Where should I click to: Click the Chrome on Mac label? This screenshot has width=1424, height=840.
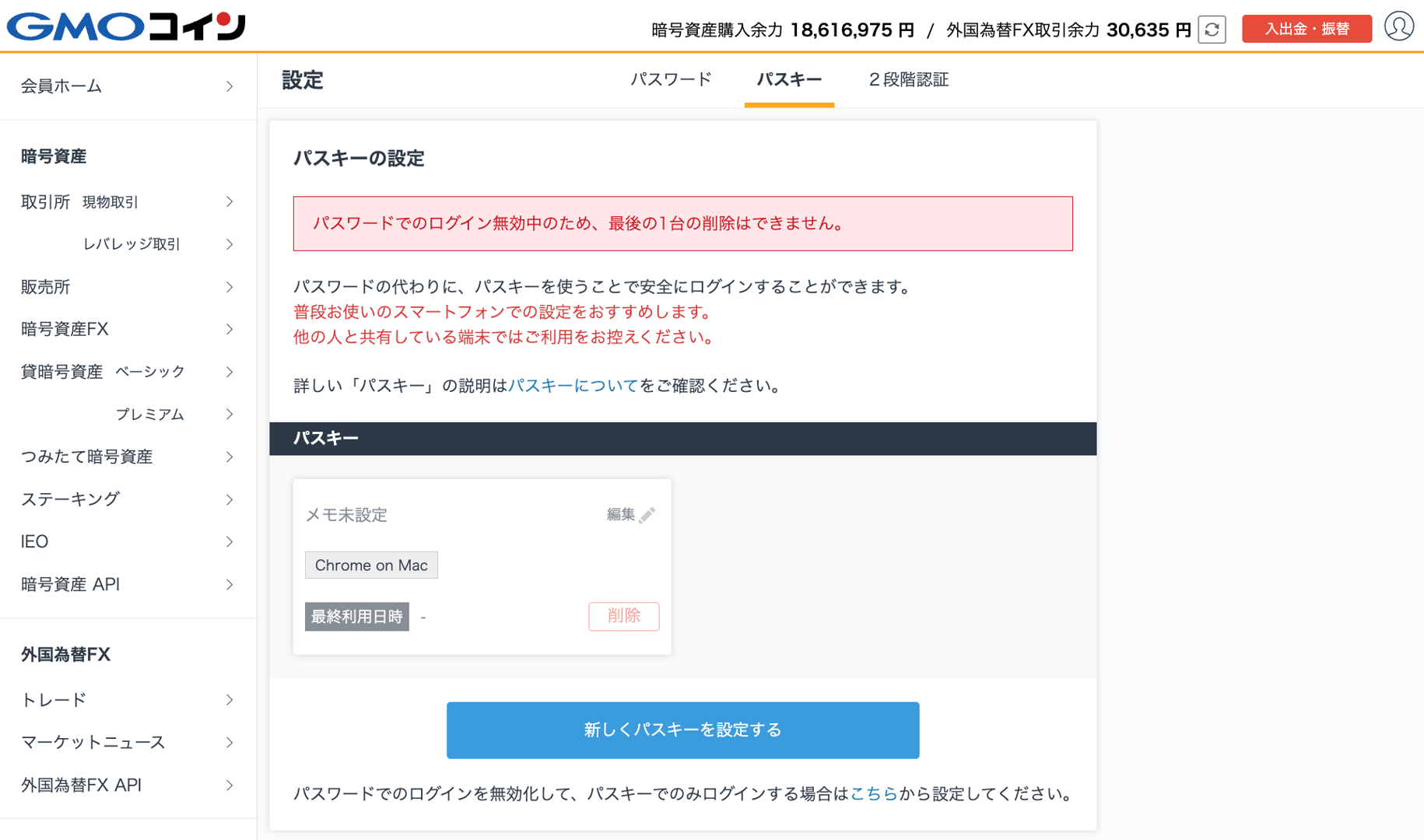(x=371, y=565)
